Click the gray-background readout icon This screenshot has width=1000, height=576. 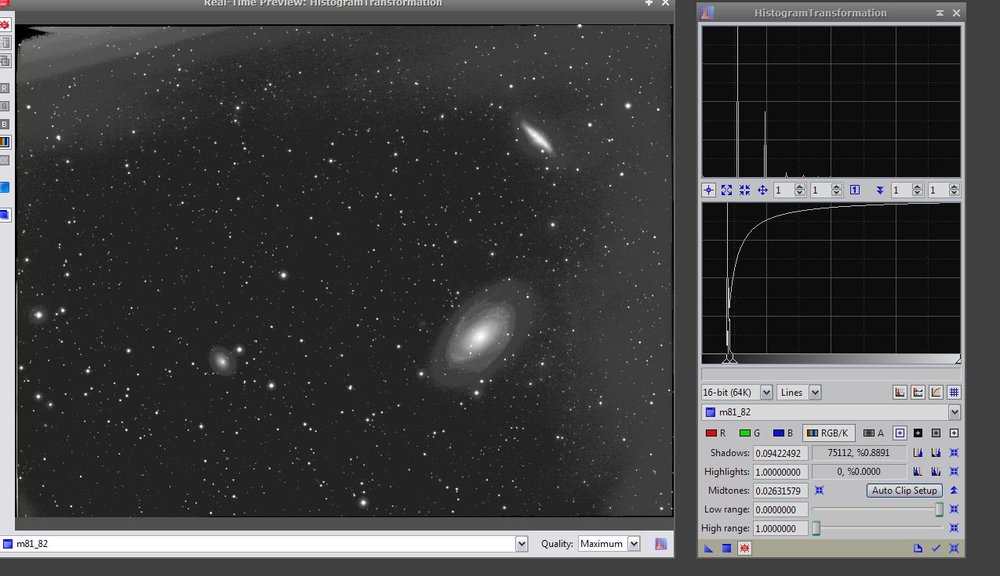[x=936, y=433]
